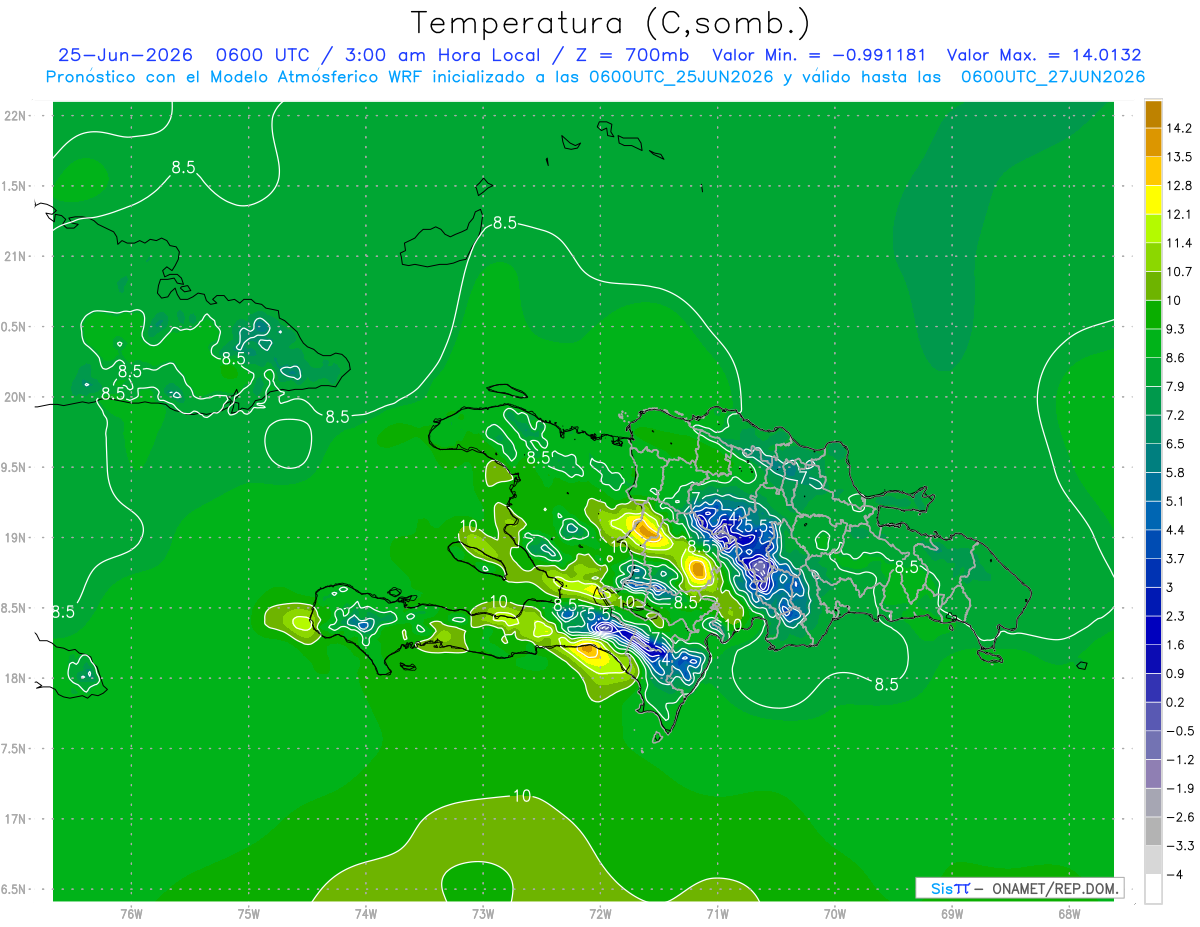Click the '4.4' color scale label

pyautogui.click(x=1174, y=530)
